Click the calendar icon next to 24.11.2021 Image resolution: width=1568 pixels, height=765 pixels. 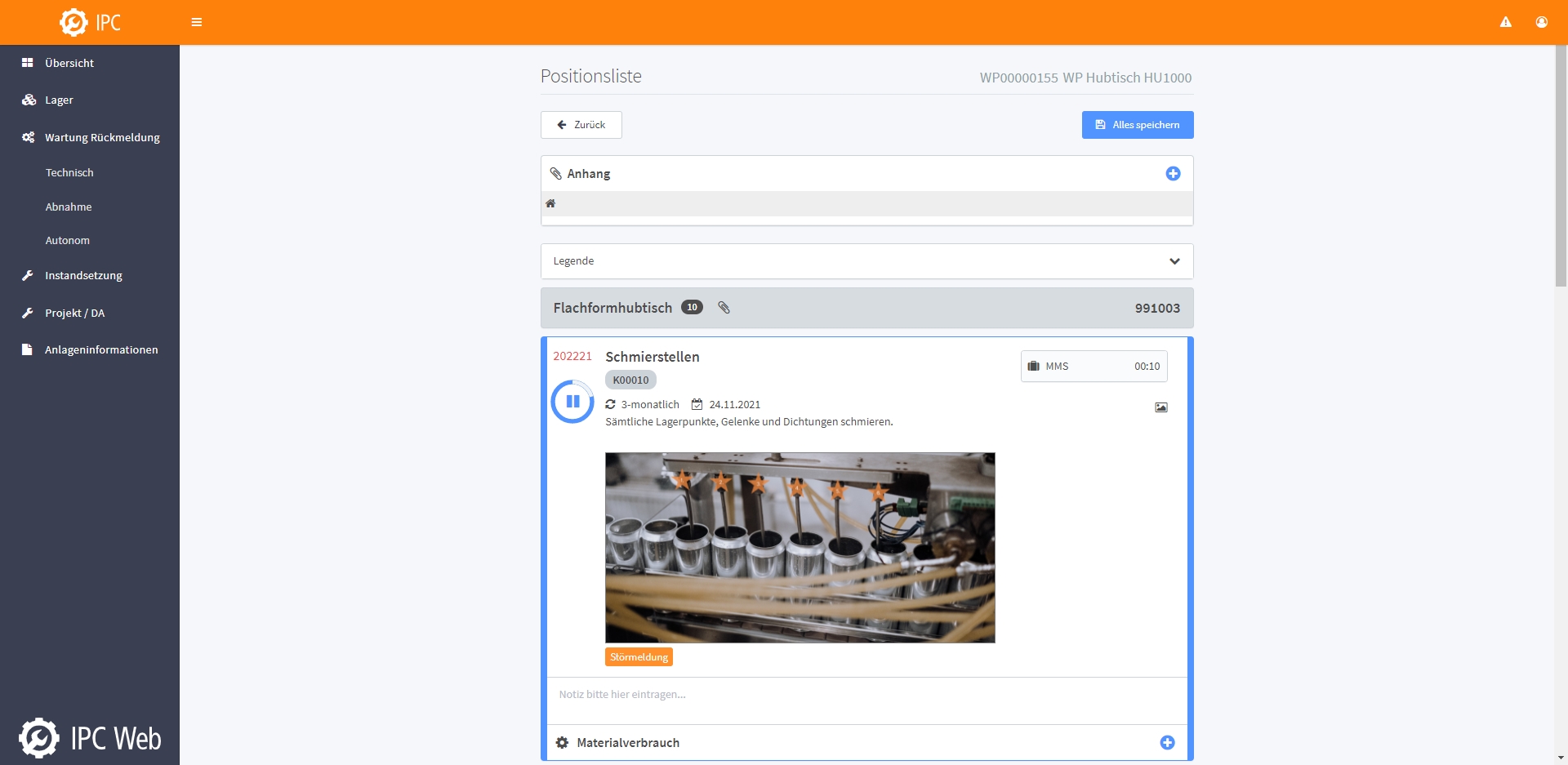coord(697,404)
